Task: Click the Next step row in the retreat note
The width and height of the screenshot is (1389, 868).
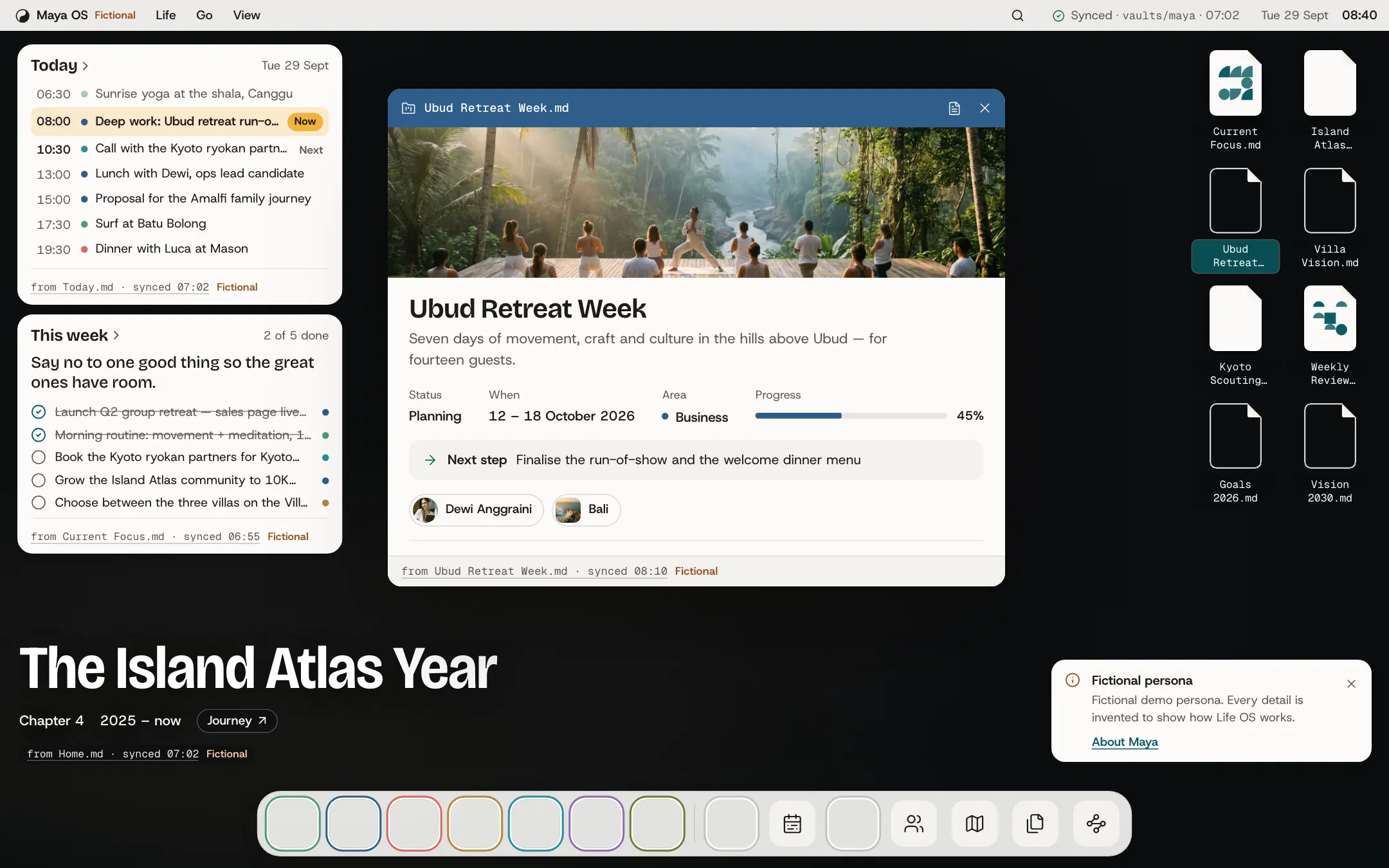Action: (696, 460)
